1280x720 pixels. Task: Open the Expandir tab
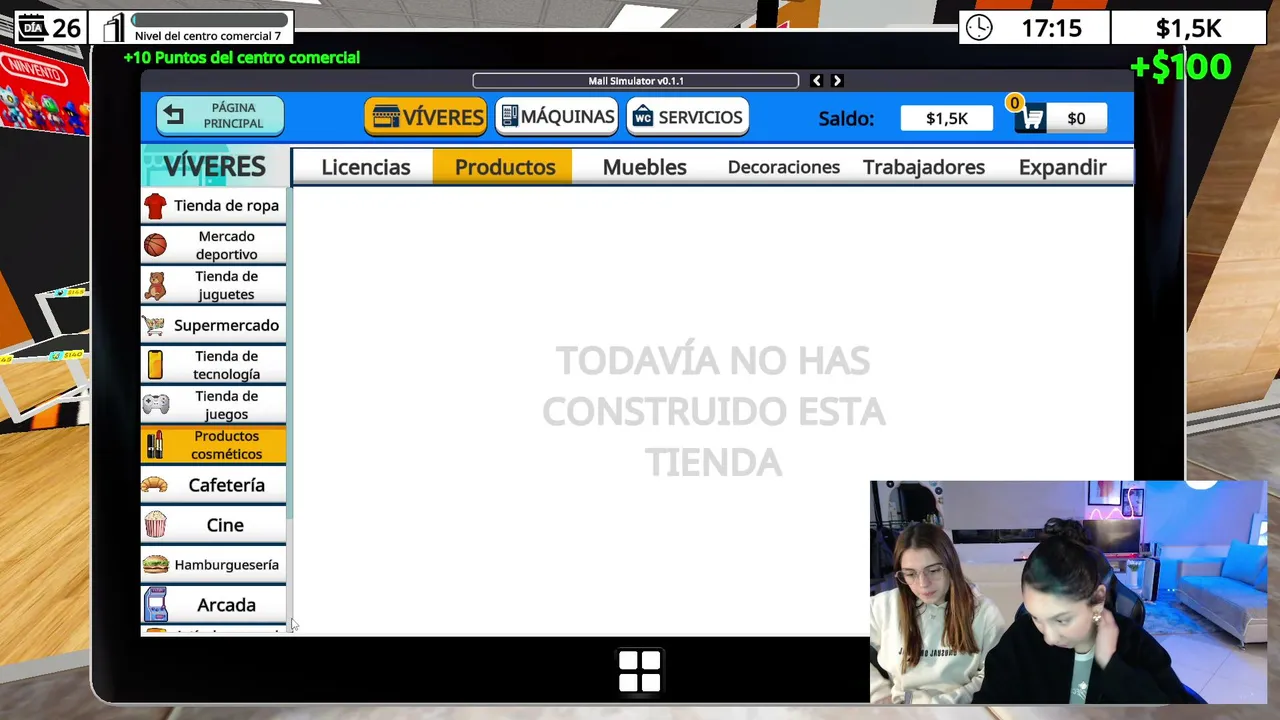click(1062, 167)
